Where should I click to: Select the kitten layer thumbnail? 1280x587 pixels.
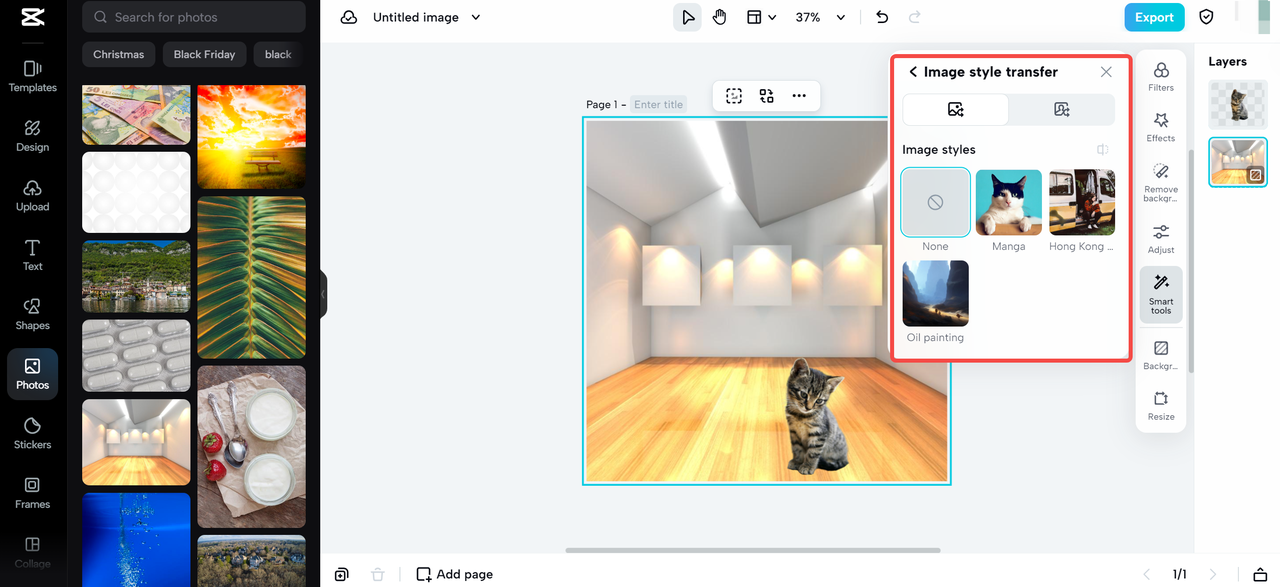point(1238,105)
